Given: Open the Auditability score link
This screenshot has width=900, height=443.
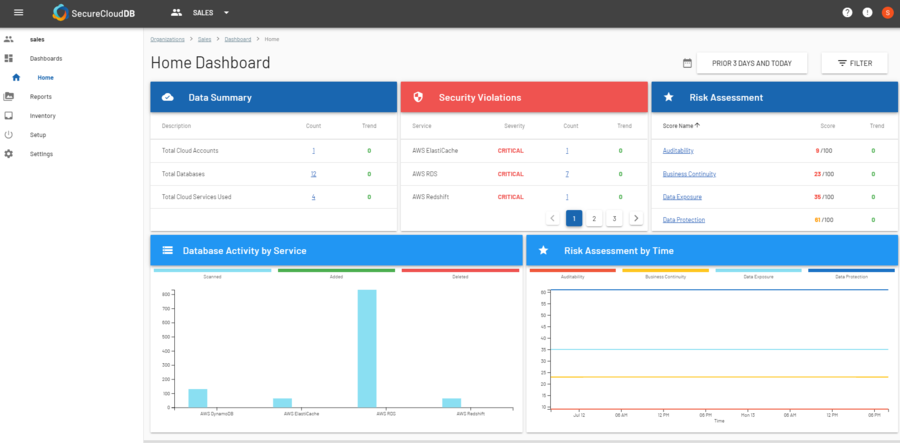Looking at the screenshot, I should (677, 151).
